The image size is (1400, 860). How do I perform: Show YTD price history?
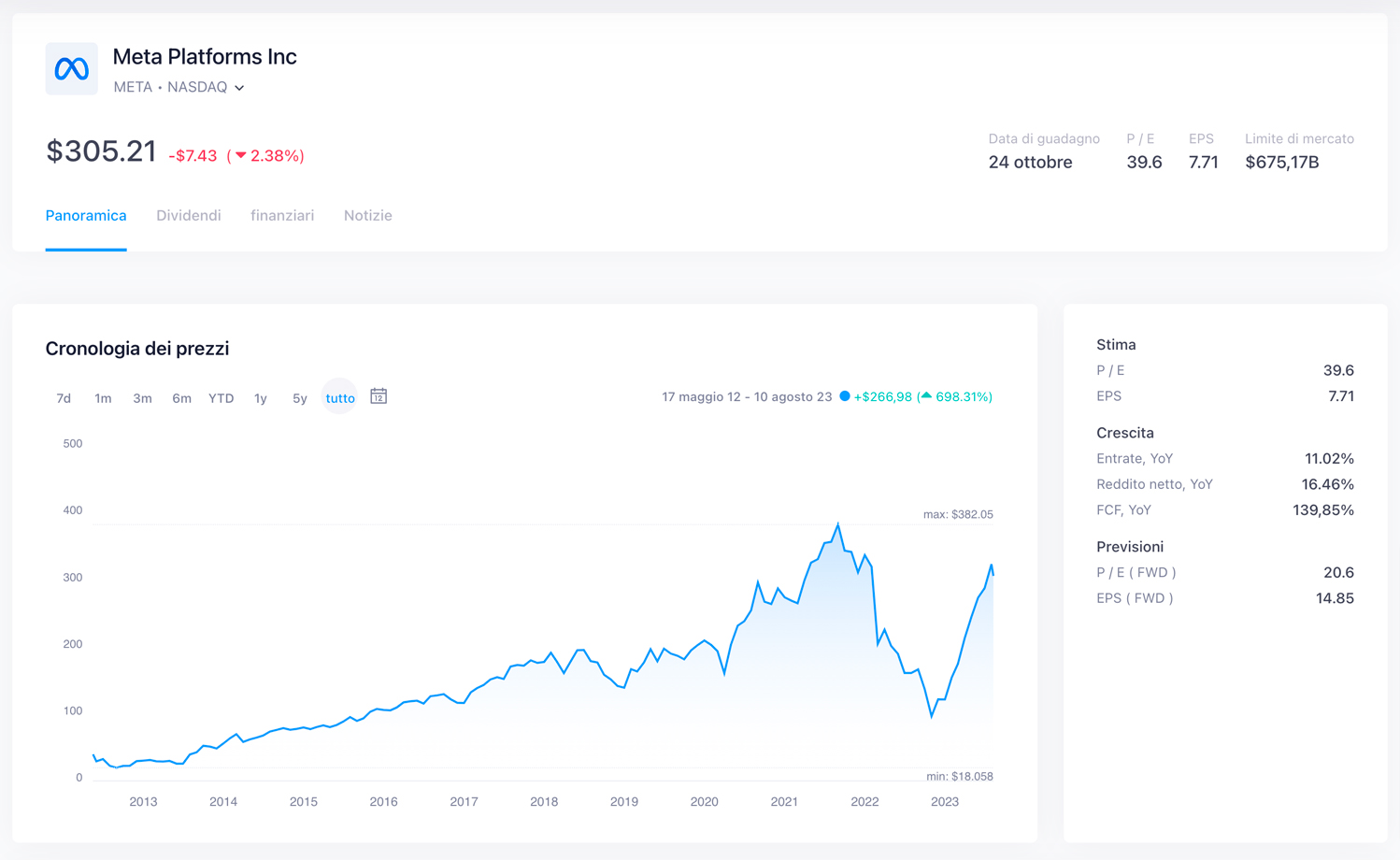click(221, 398)
